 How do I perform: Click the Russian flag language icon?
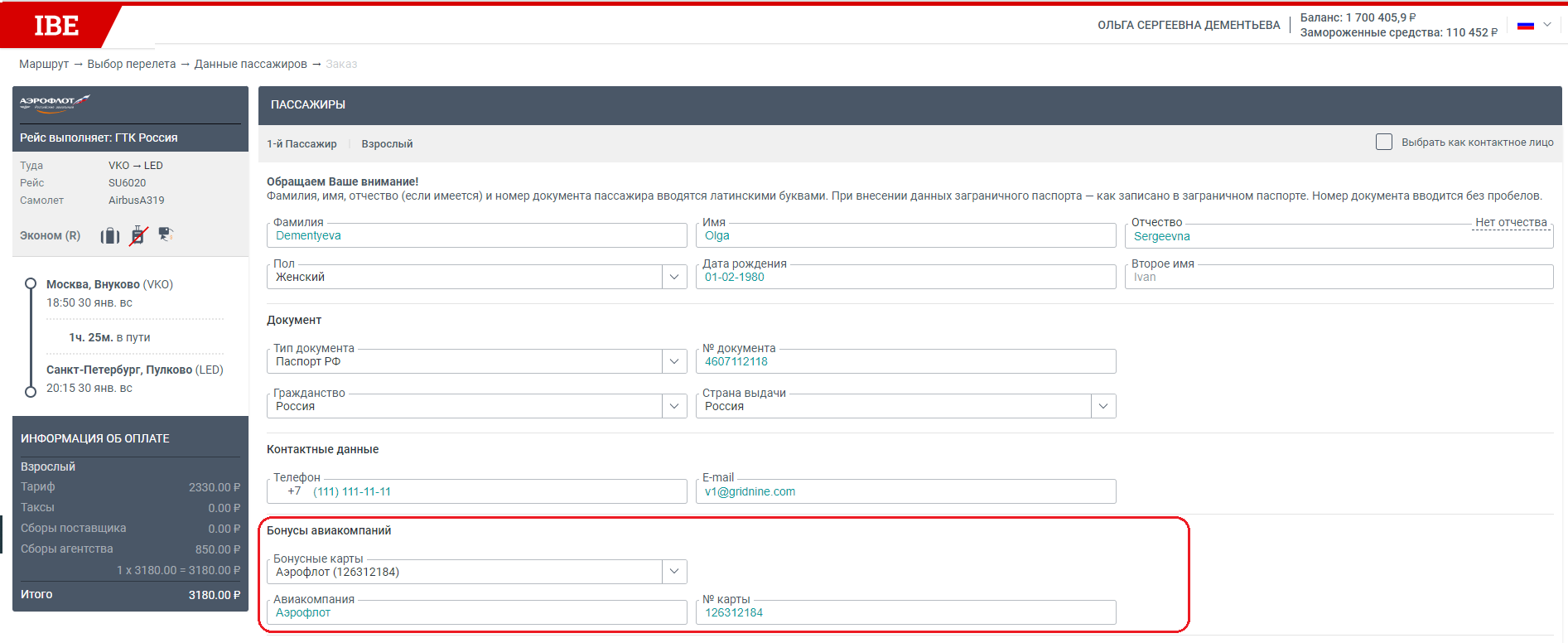pos(1525,26)
